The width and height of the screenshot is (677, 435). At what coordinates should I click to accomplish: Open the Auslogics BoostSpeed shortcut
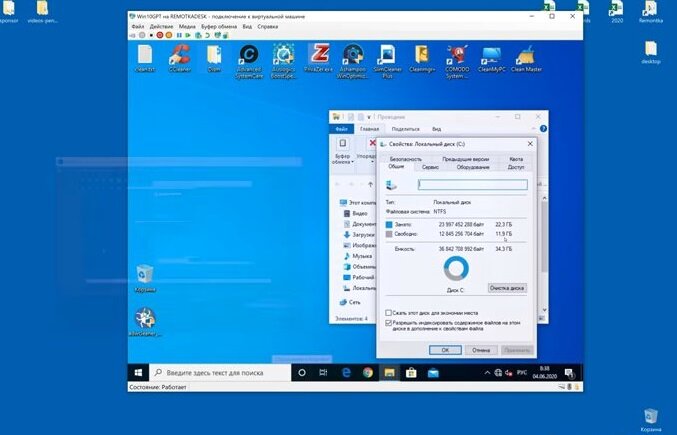click(283, 61)
